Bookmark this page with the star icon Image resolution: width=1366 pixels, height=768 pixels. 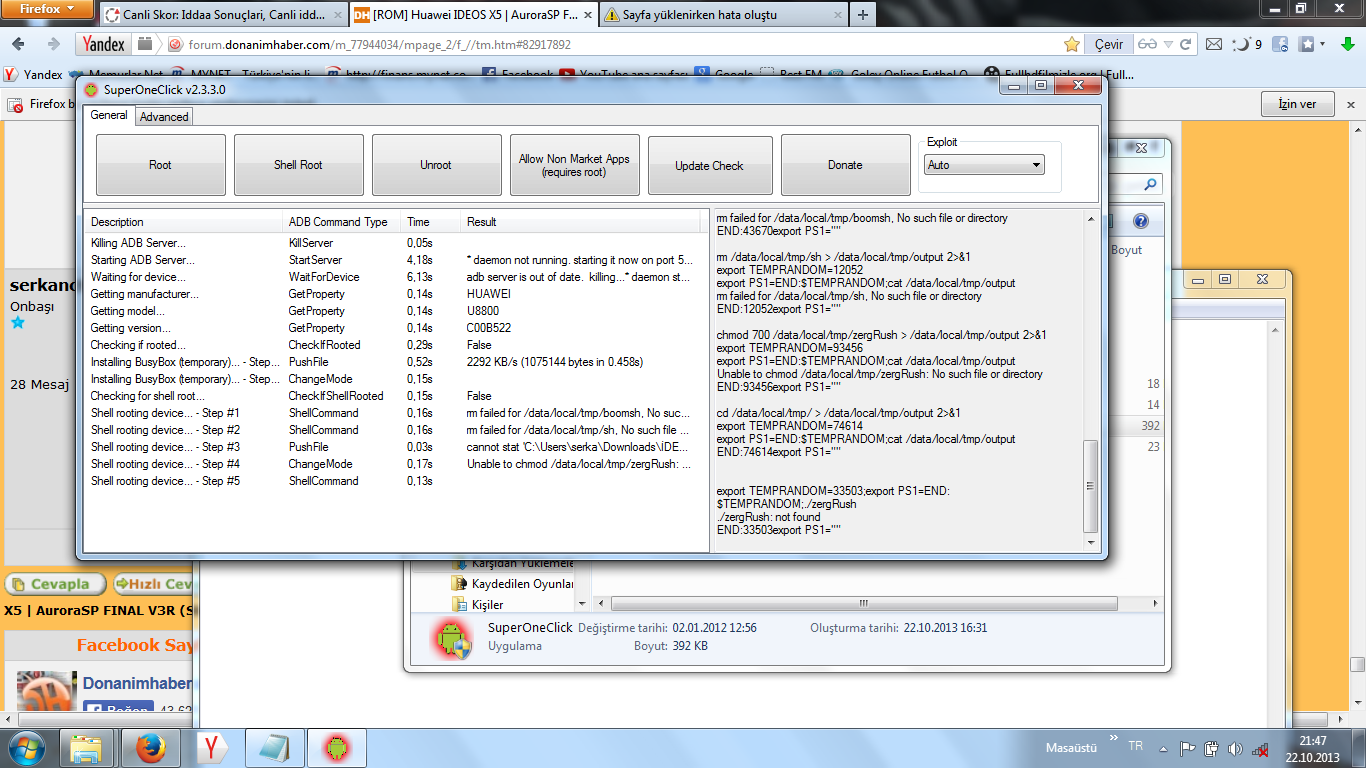[1072, 45]
